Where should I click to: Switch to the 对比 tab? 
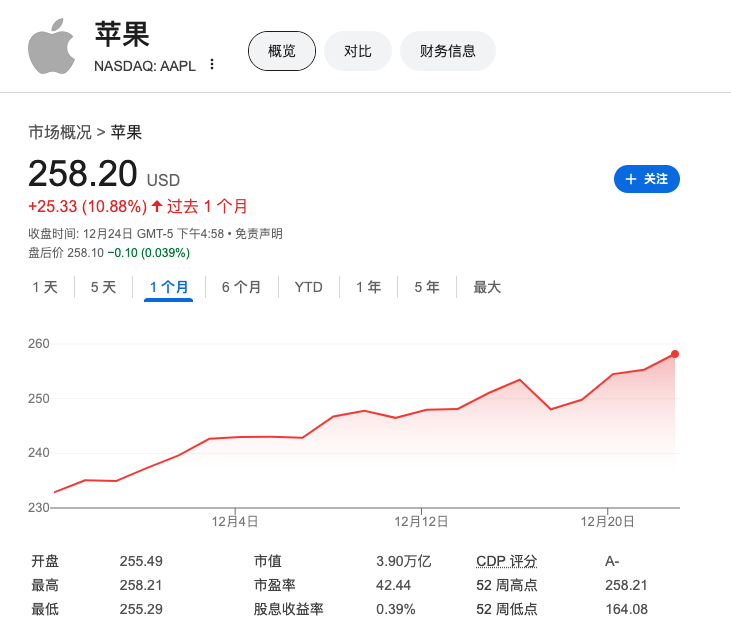pos(358,51)
